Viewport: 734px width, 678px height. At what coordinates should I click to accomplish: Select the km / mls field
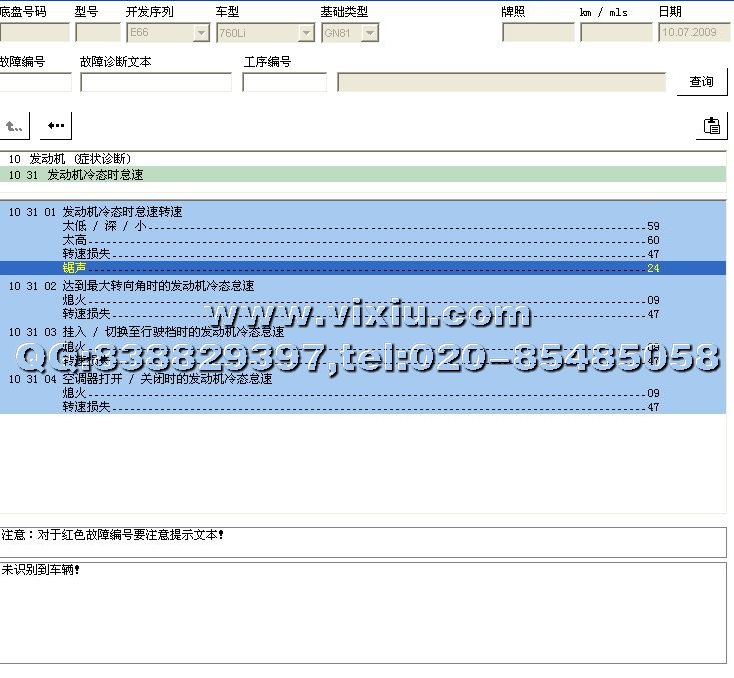615,33
